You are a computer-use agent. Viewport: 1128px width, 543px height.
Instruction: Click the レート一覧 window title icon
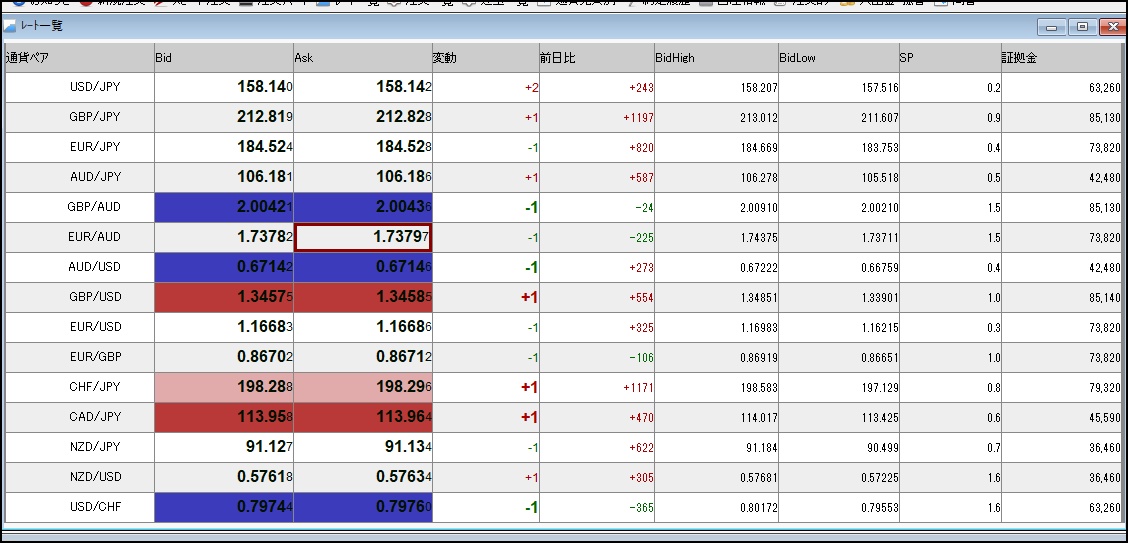(x=10, y=26)
